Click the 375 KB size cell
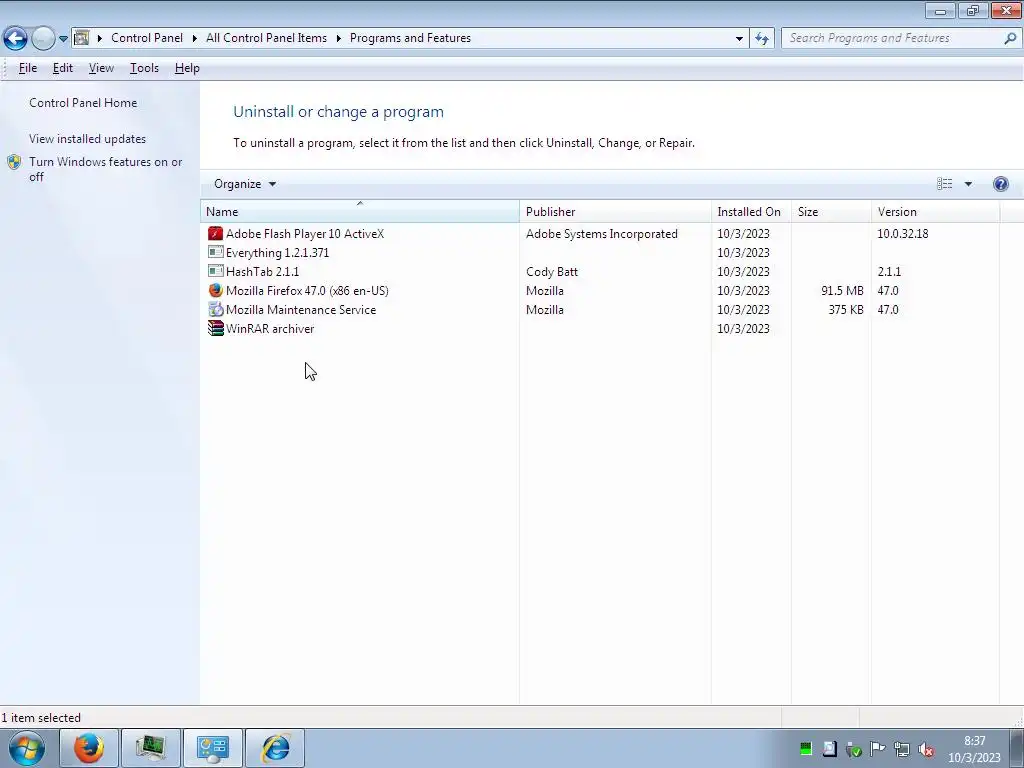 [x=846, y=310]
